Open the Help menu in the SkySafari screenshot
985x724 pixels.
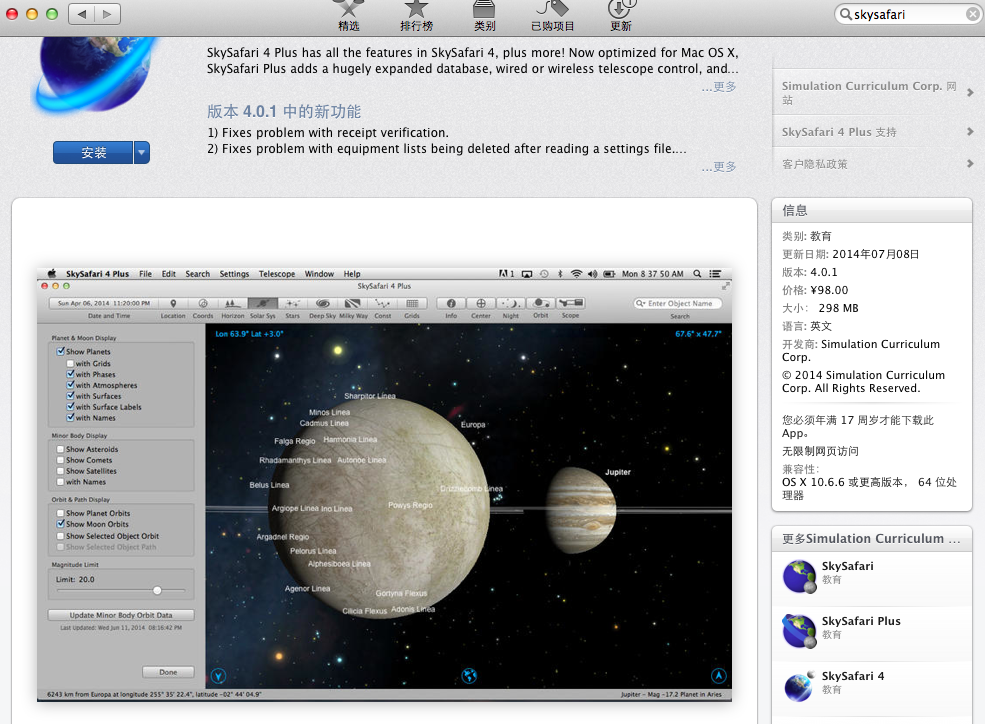(x=352, y=274)
